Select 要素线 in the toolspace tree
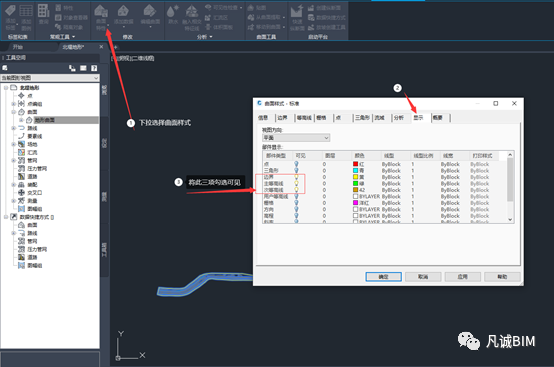554x367 pixels. (x=35, y=136)
